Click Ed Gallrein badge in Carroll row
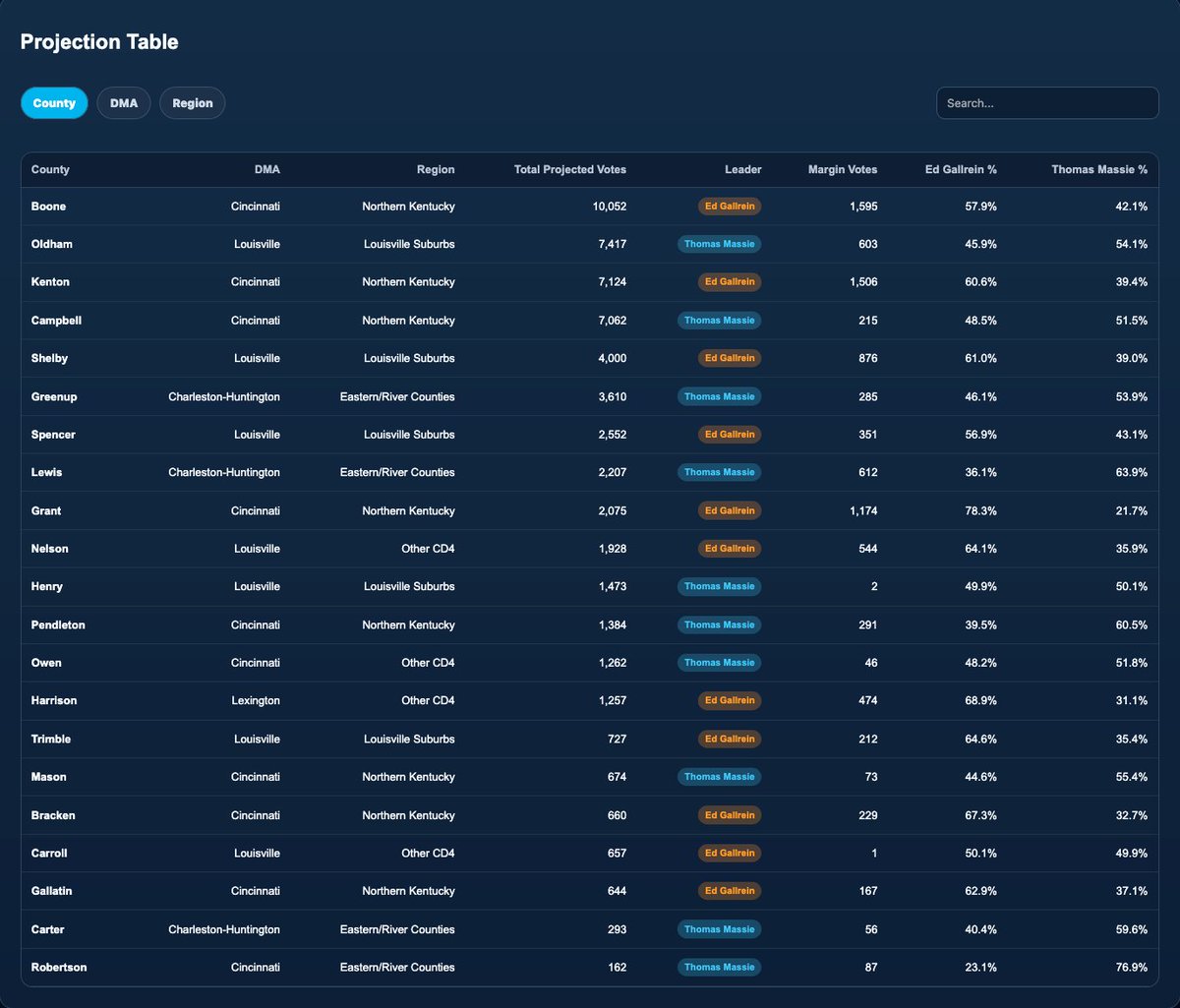 [730, 853]
